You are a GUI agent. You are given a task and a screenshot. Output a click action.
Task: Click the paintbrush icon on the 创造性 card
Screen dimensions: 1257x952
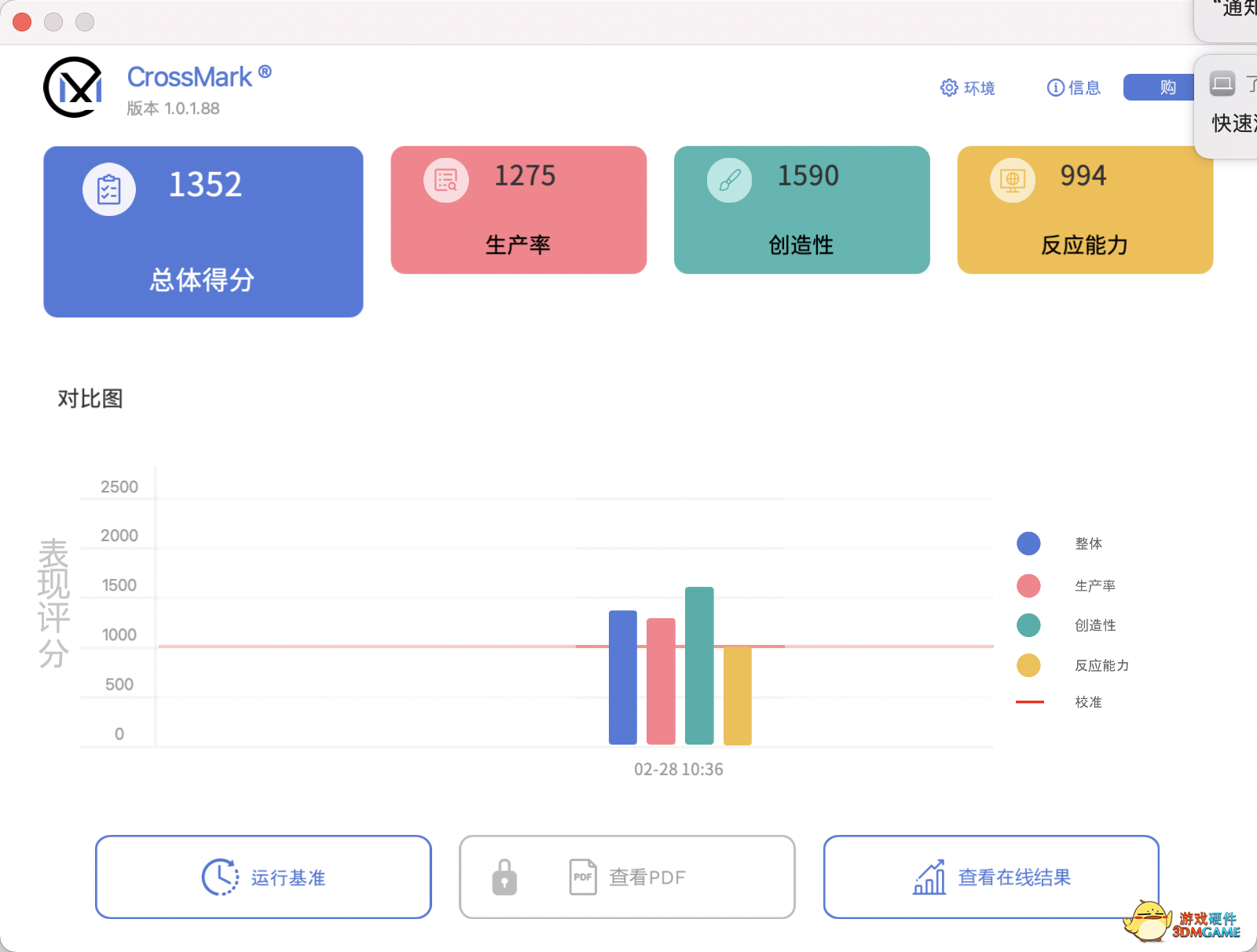coord(728,179)
